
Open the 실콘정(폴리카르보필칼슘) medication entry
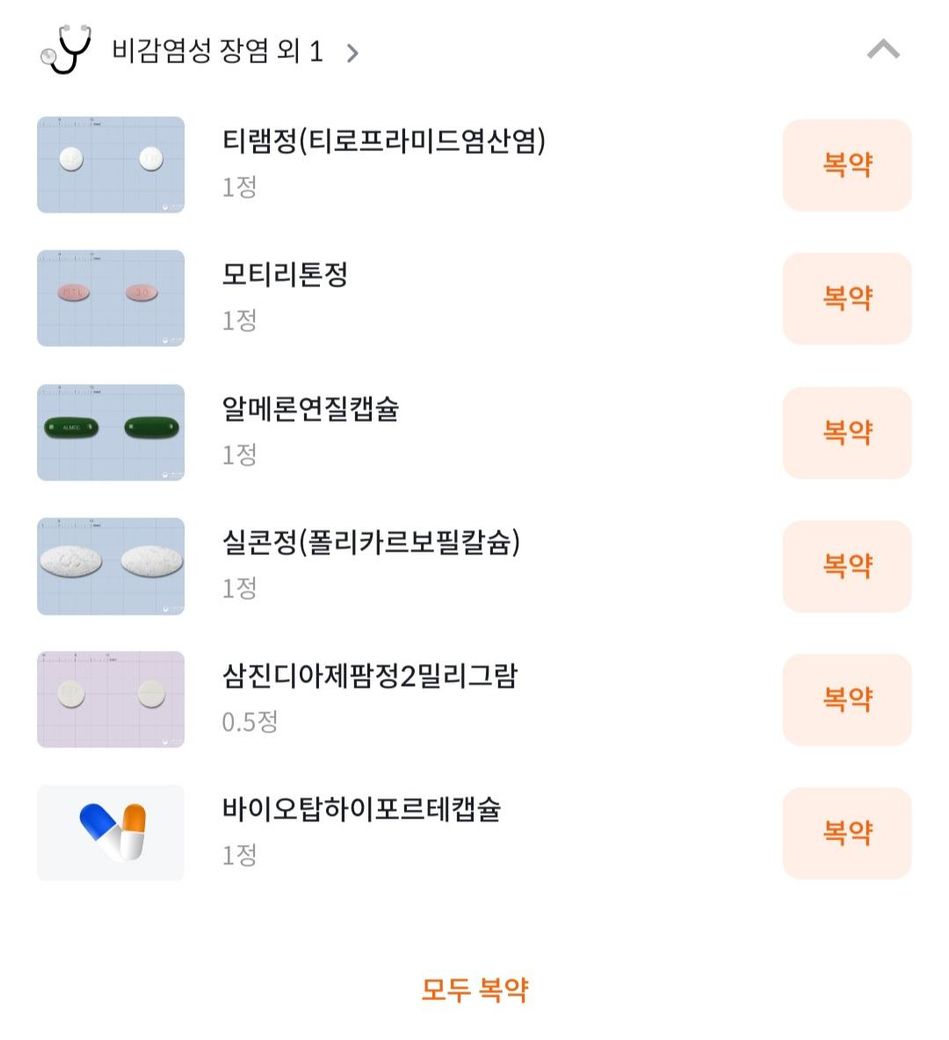pyautogui.click(x=371, y=542)
